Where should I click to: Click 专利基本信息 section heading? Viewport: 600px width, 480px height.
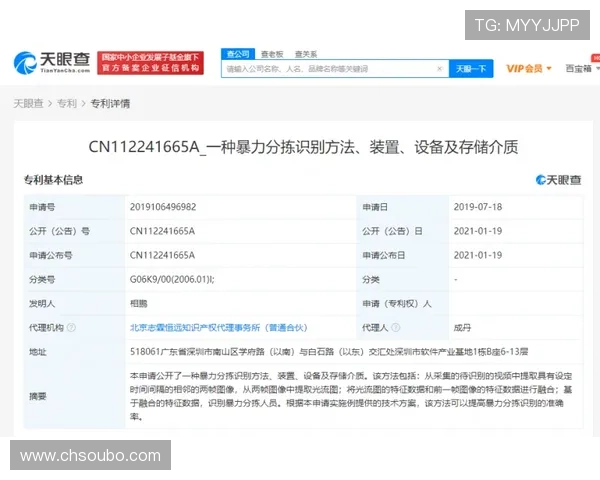click(53, 180)
